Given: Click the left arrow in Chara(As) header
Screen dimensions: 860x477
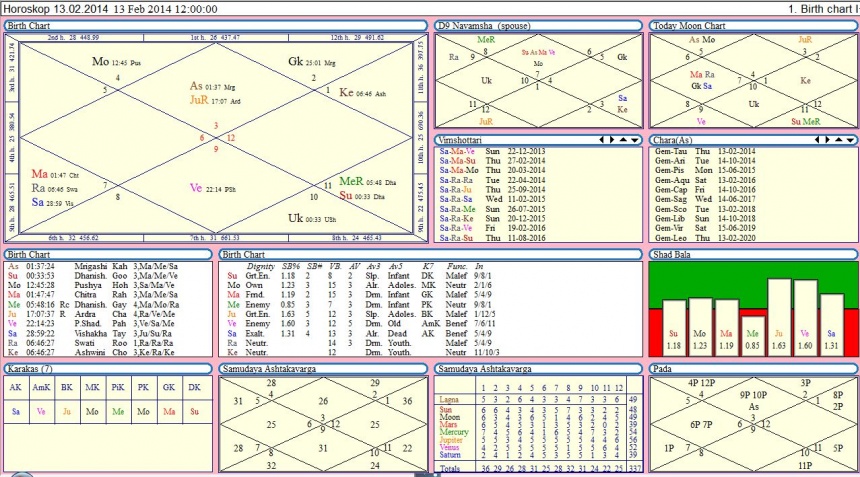Looking at the screenshot, I should (817, 140).
